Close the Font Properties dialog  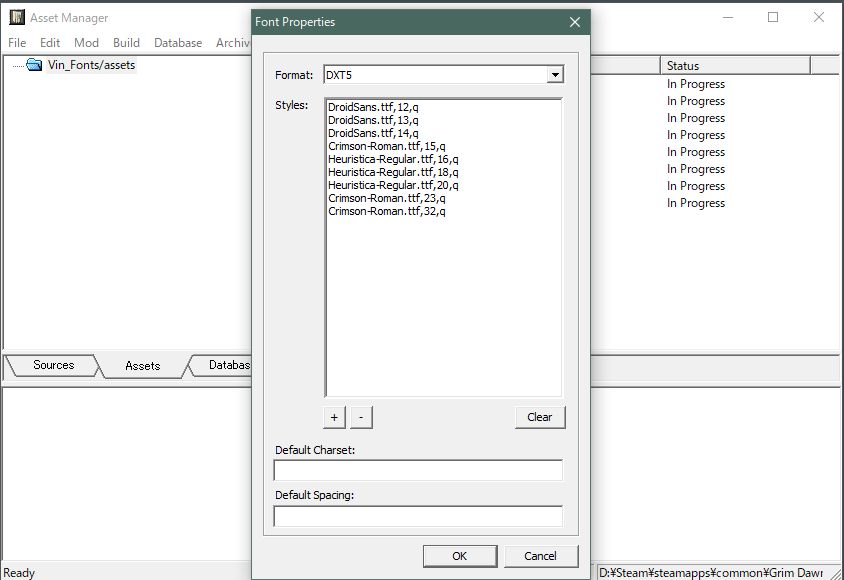tap(574, 22)
